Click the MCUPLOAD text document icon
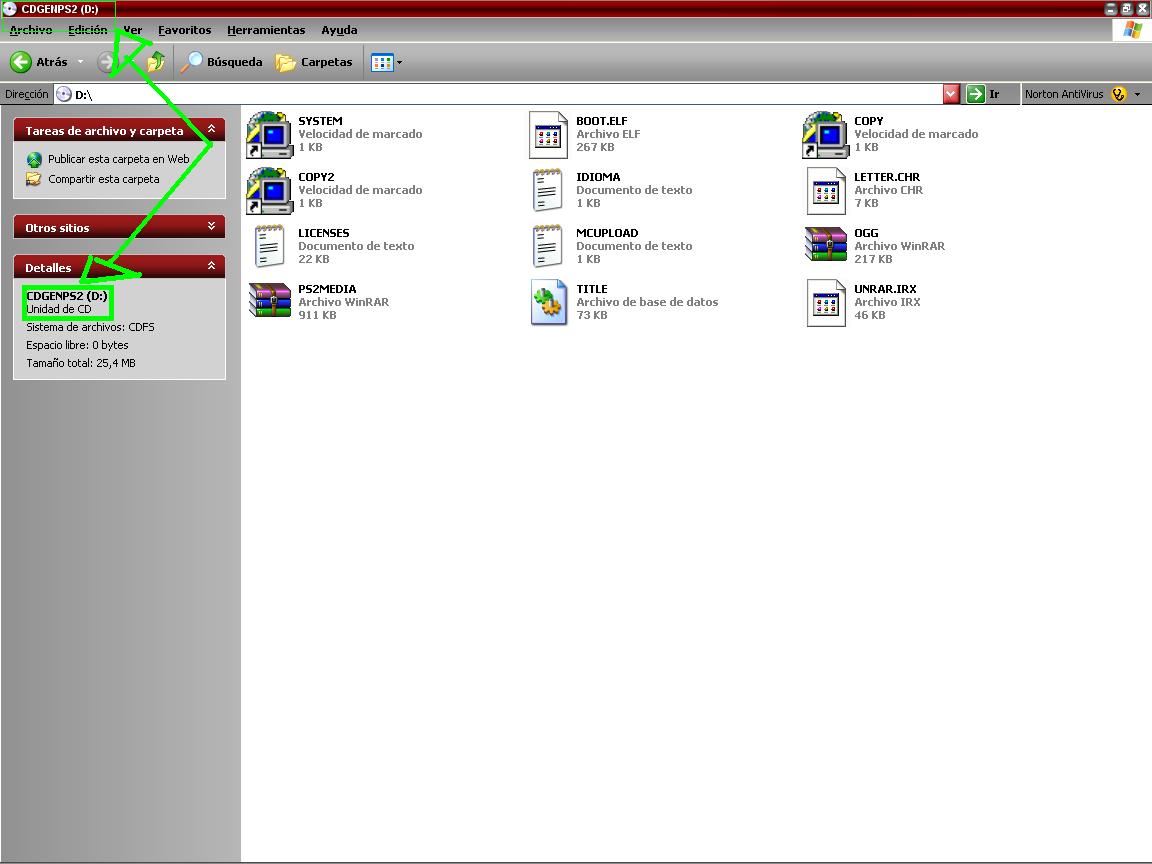The width and height of the screenshot is (1152, 864). [x=548, y=246]
